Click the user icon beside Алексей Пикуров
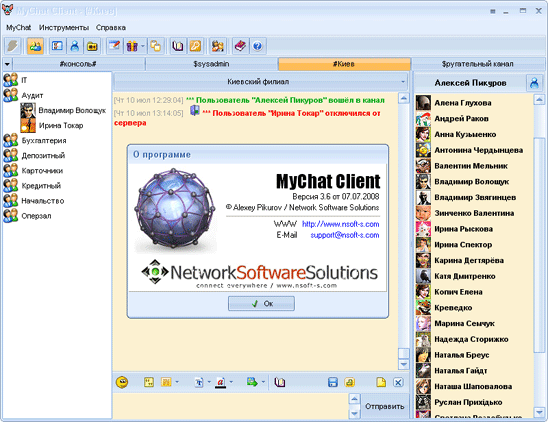This screenshot has width=548, height=422. point(534,83)
